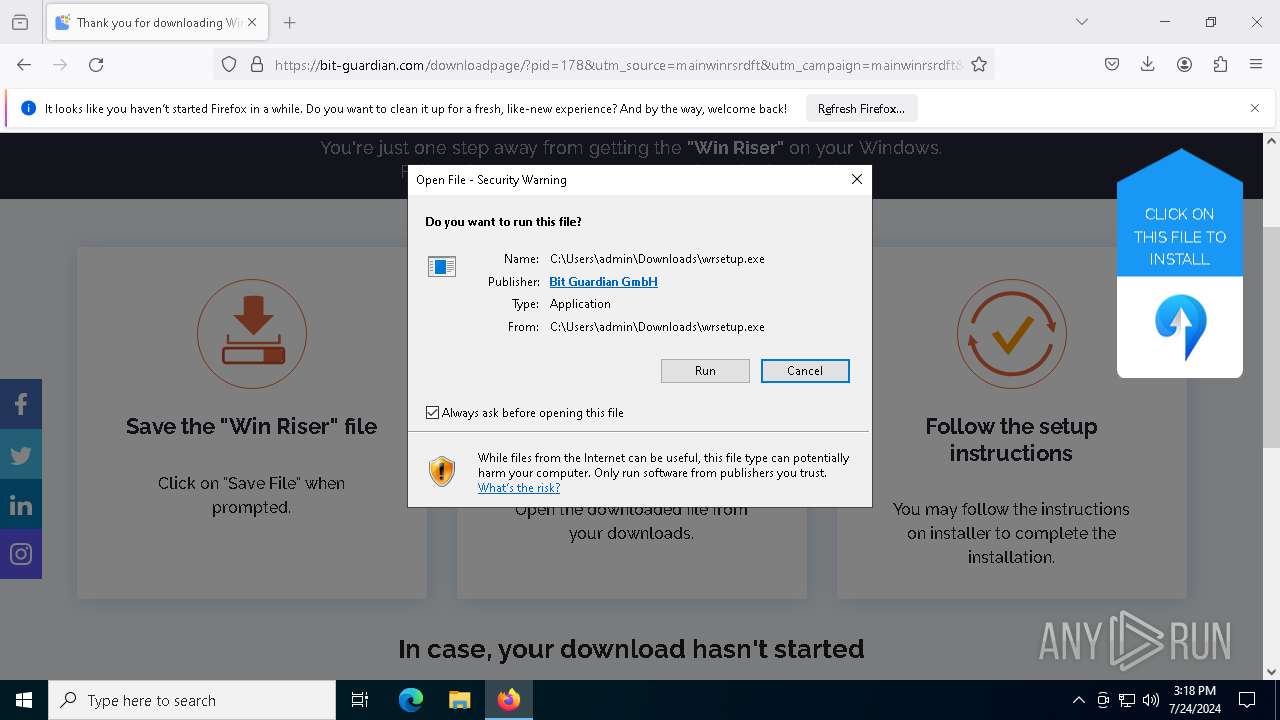The width and height of the screenshot is (1280, 720).
Task: Open the Bit Guardian GmbH publisher link
Action: [603, 282]
